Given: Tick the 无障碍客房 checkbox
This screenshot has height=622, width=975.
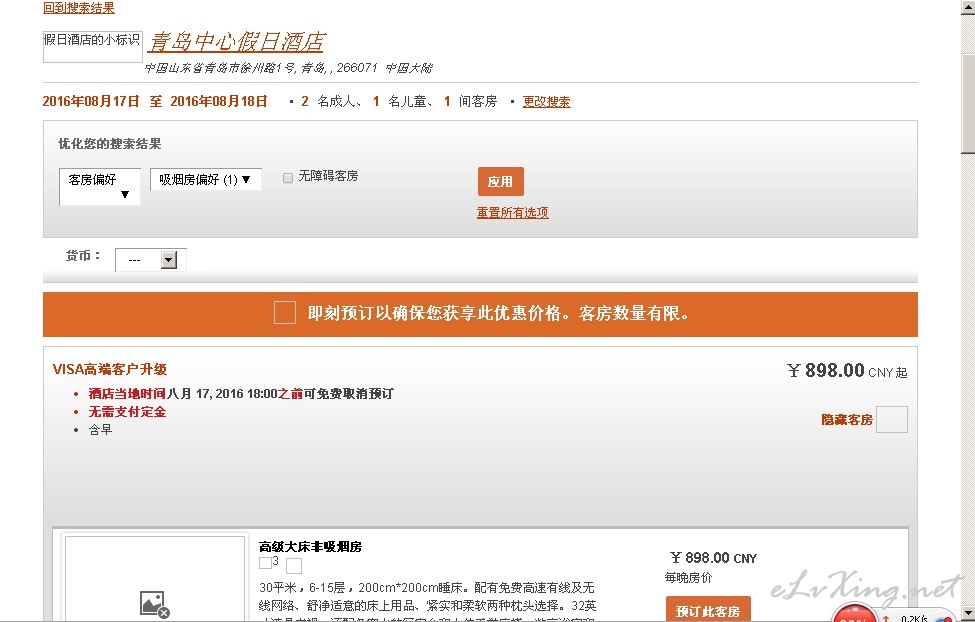Looking at the screenshot, I should [288, 178].
